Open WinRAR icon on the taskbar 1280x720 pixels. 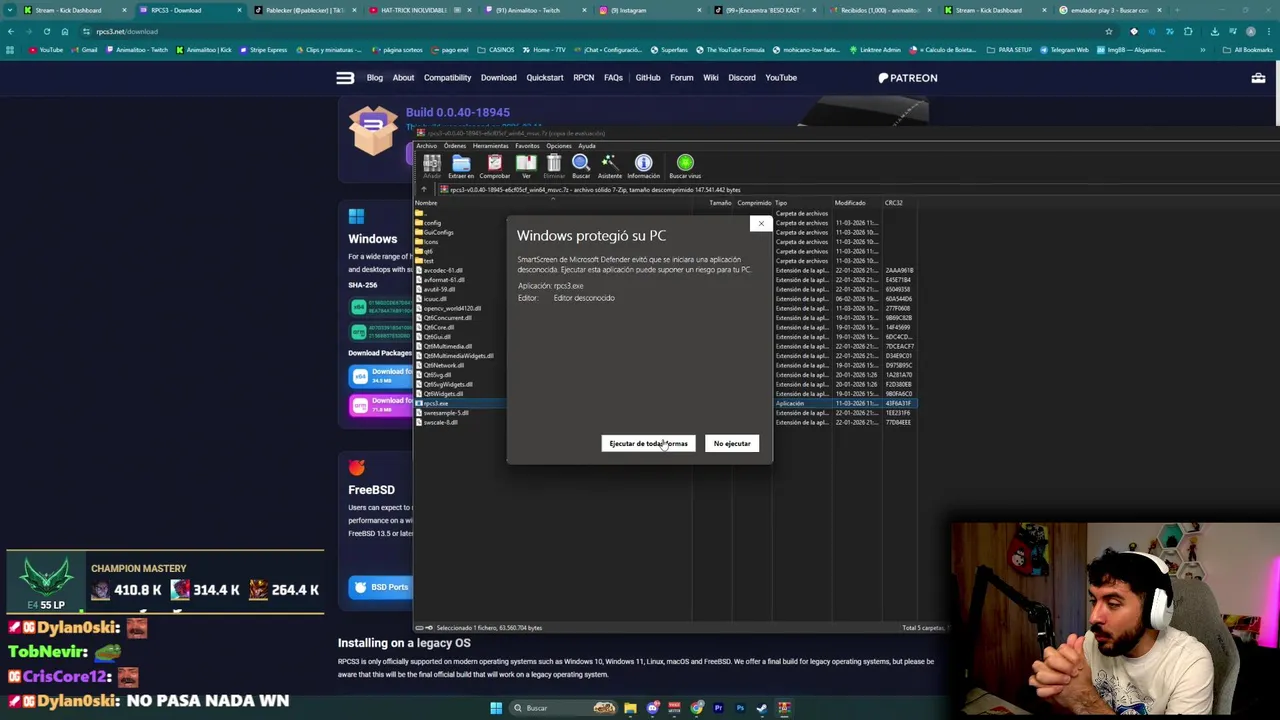tap(784, 708)
